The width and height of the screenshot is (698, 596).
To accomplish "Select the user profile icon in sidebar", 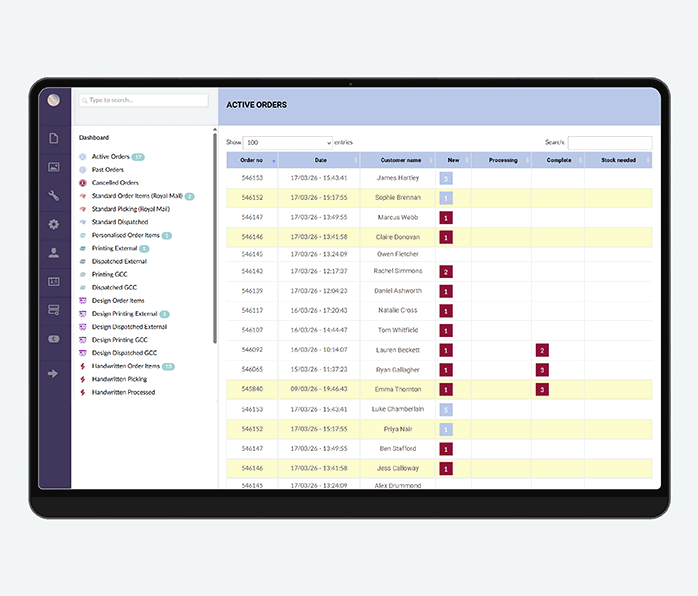I will pos(54,253).
